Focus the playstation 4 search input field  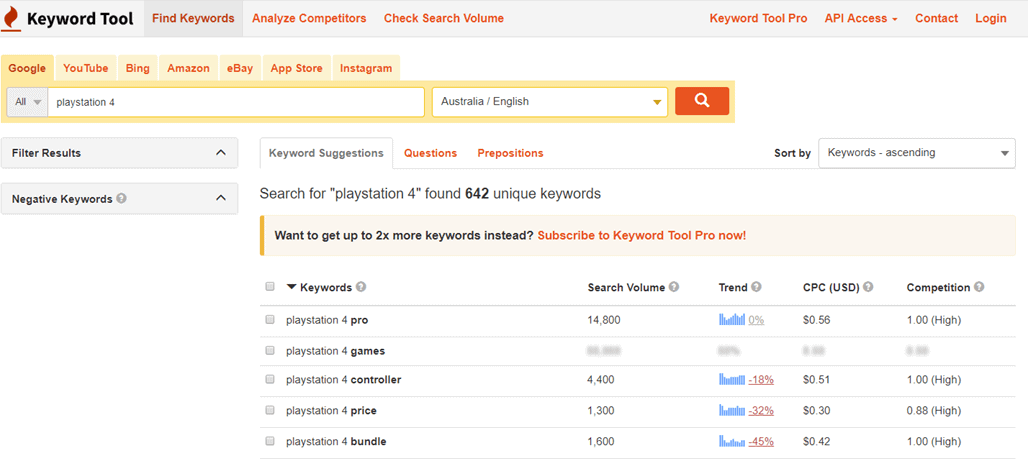[236, 102]
